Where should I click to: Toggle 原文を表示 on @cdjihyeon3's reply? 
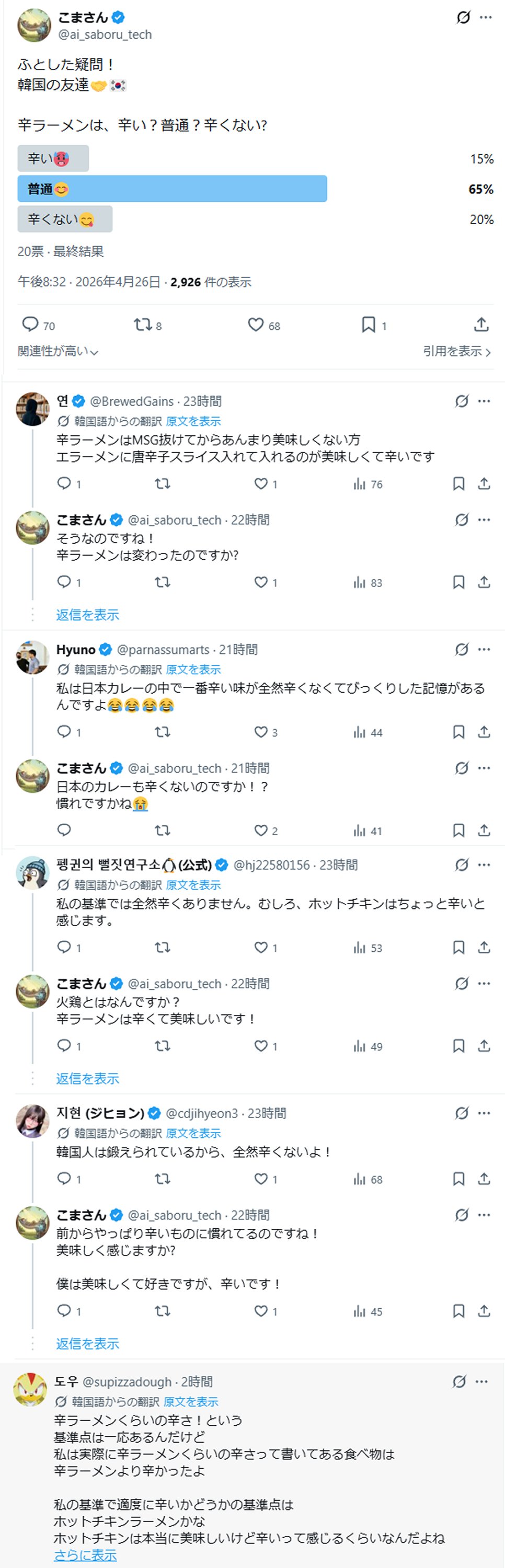click(x=193, y=1133)
